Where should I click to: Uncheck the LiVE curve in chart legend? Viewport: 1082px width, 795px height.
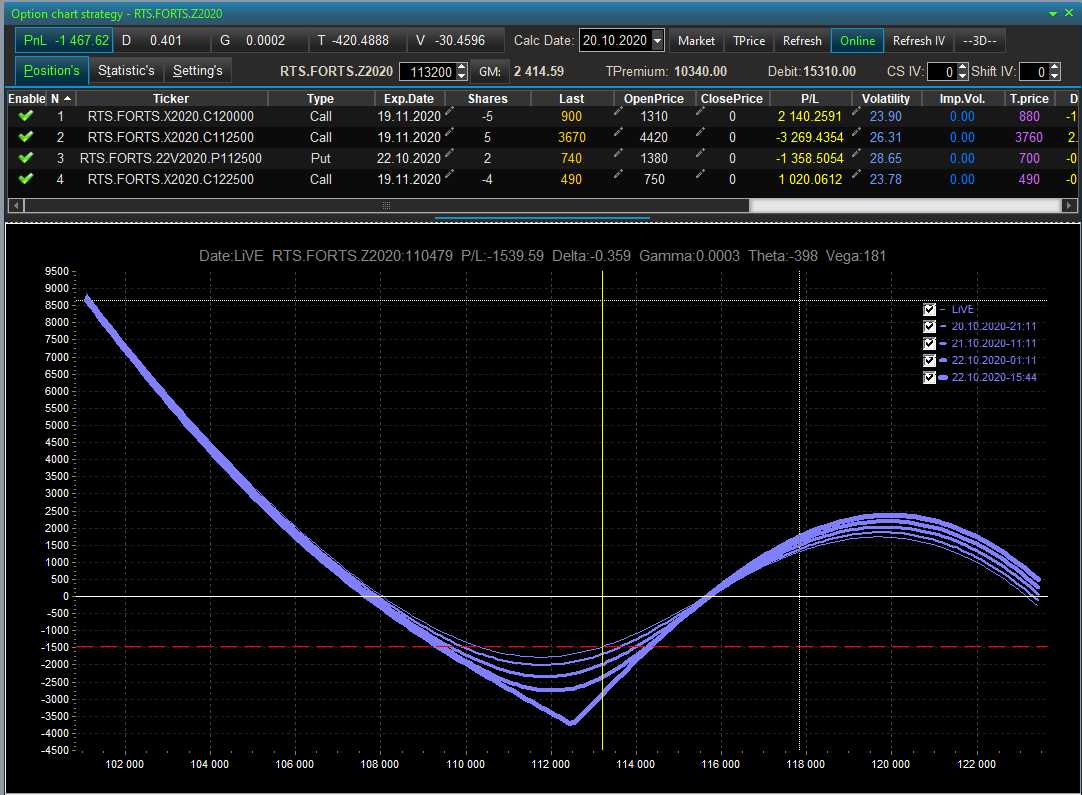point(930,310)
